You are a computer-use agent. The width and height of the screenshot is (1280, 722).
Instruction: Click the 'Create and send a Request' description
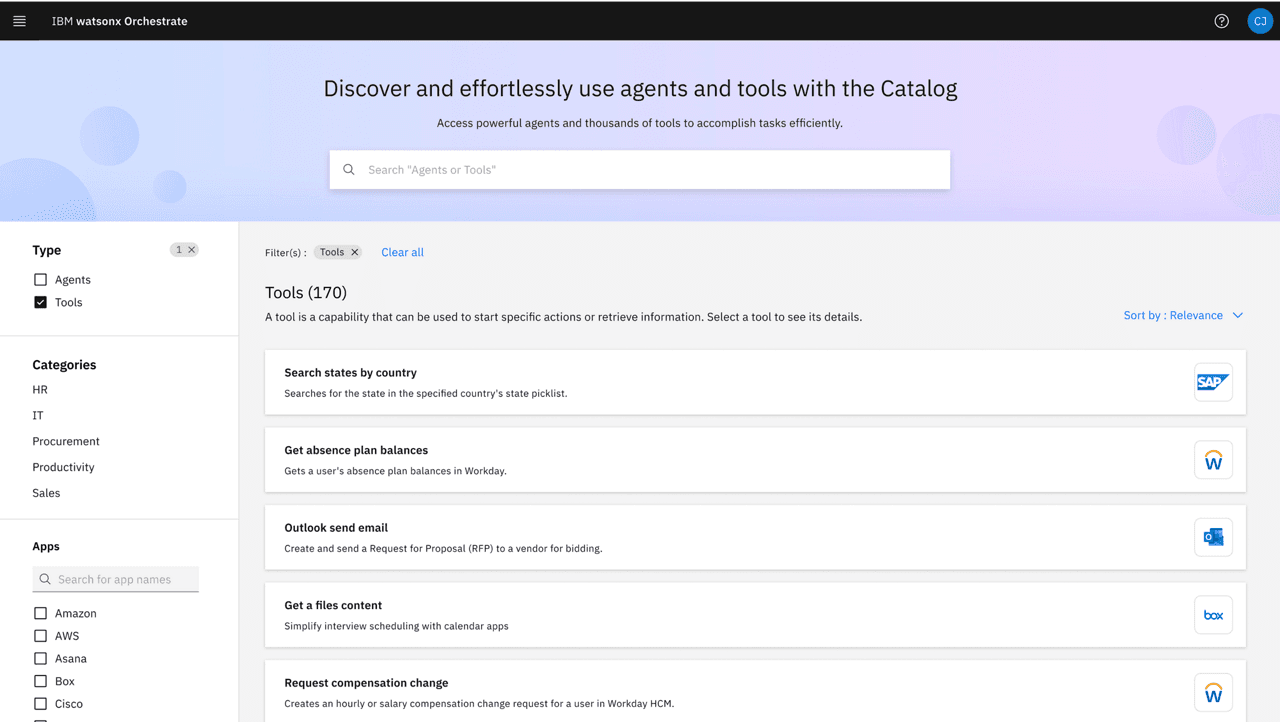(x=443, y=549)
